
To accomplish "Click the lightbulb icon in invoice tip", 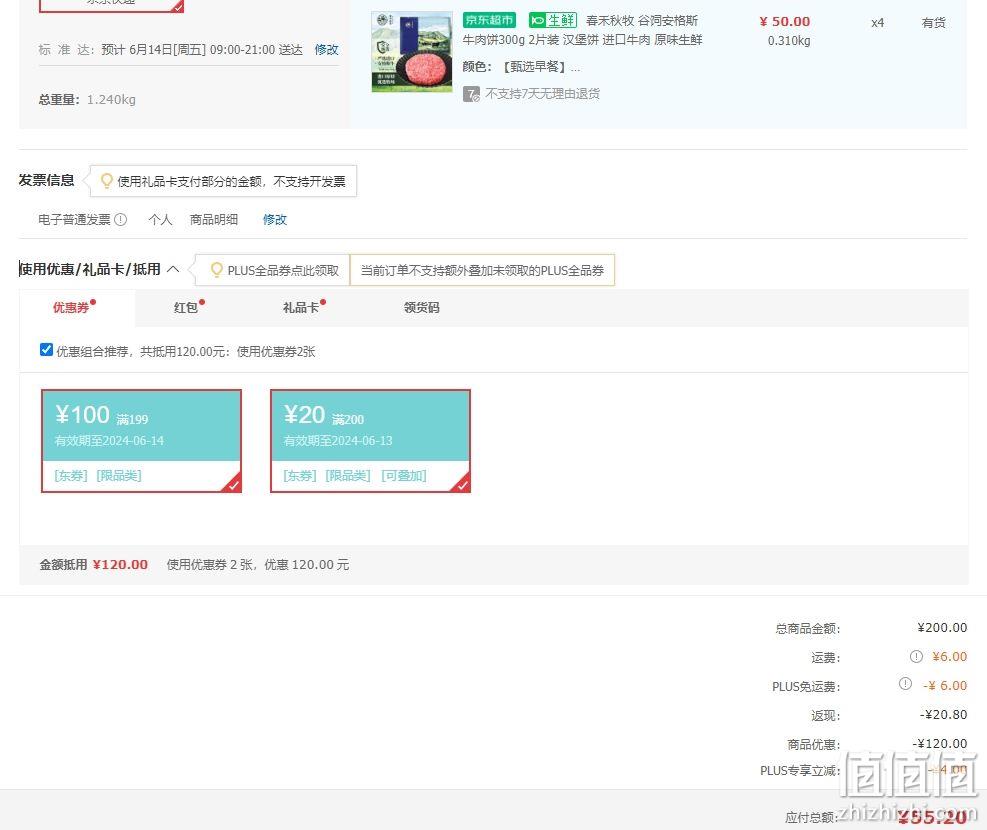I will coord(106,181).
